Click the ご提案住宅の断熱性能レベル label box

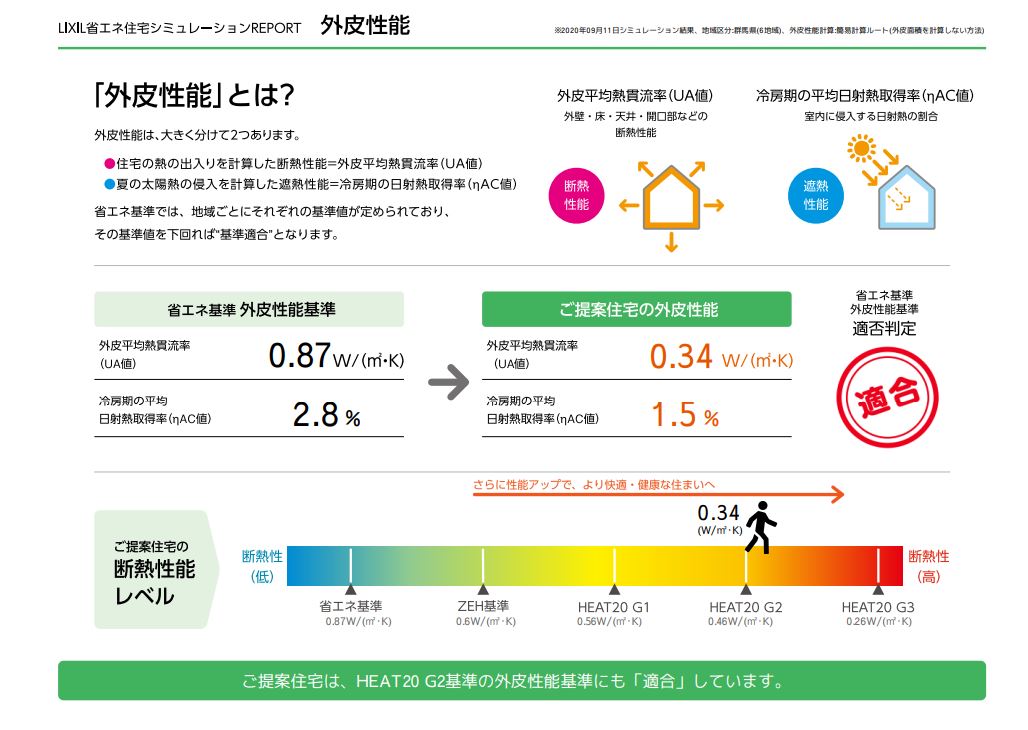pyautogui.click(x=155, y=569)
